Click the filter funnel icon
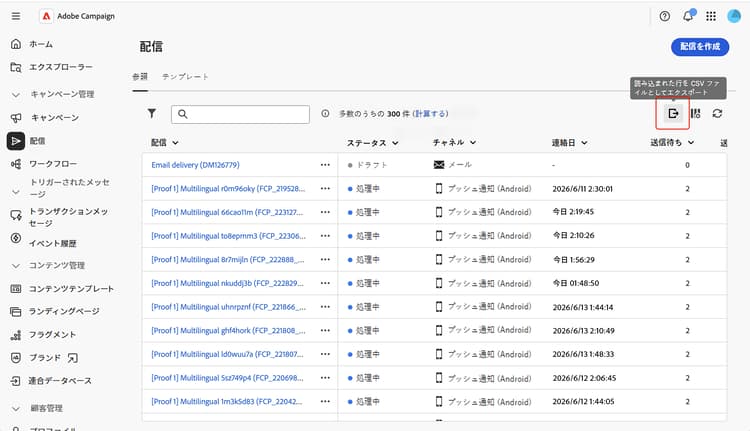The width and height of the screenshot is (750, 431). pyautogui.click(x=152, y=113)
